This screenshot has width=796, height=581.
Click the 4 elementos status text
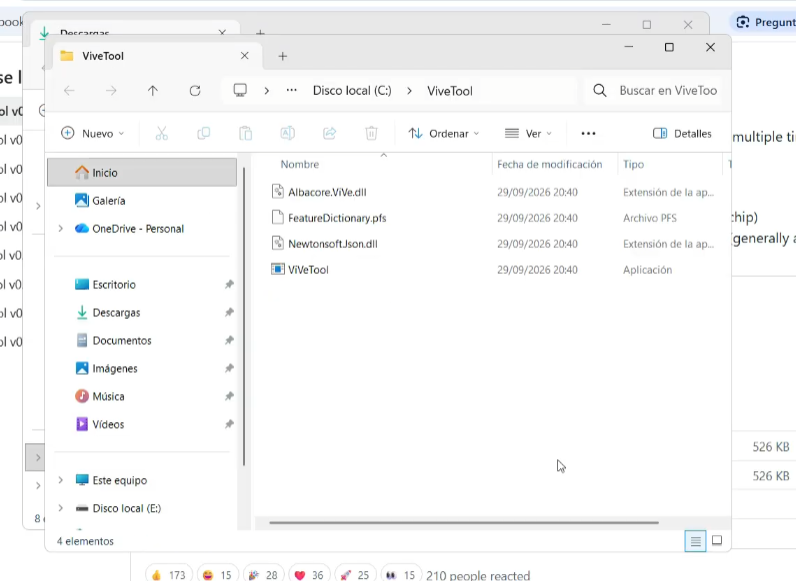(85, 541)
